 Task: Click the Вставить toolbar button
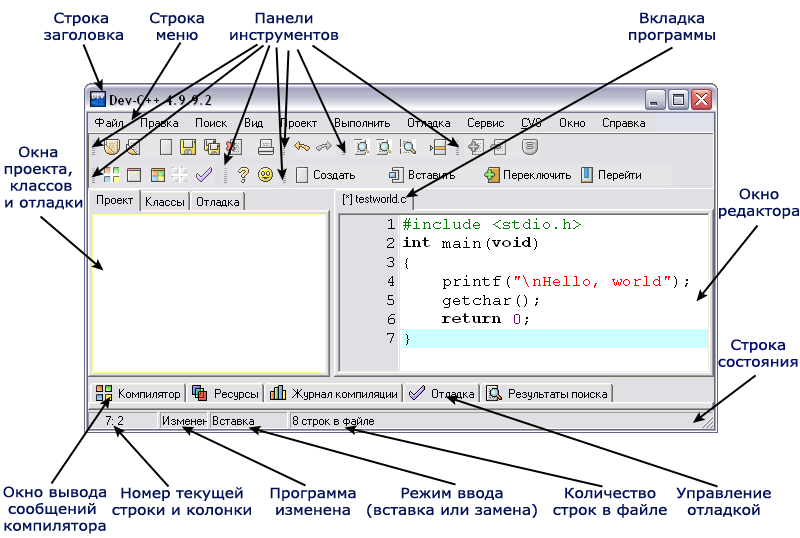click(x=421, y=175)
